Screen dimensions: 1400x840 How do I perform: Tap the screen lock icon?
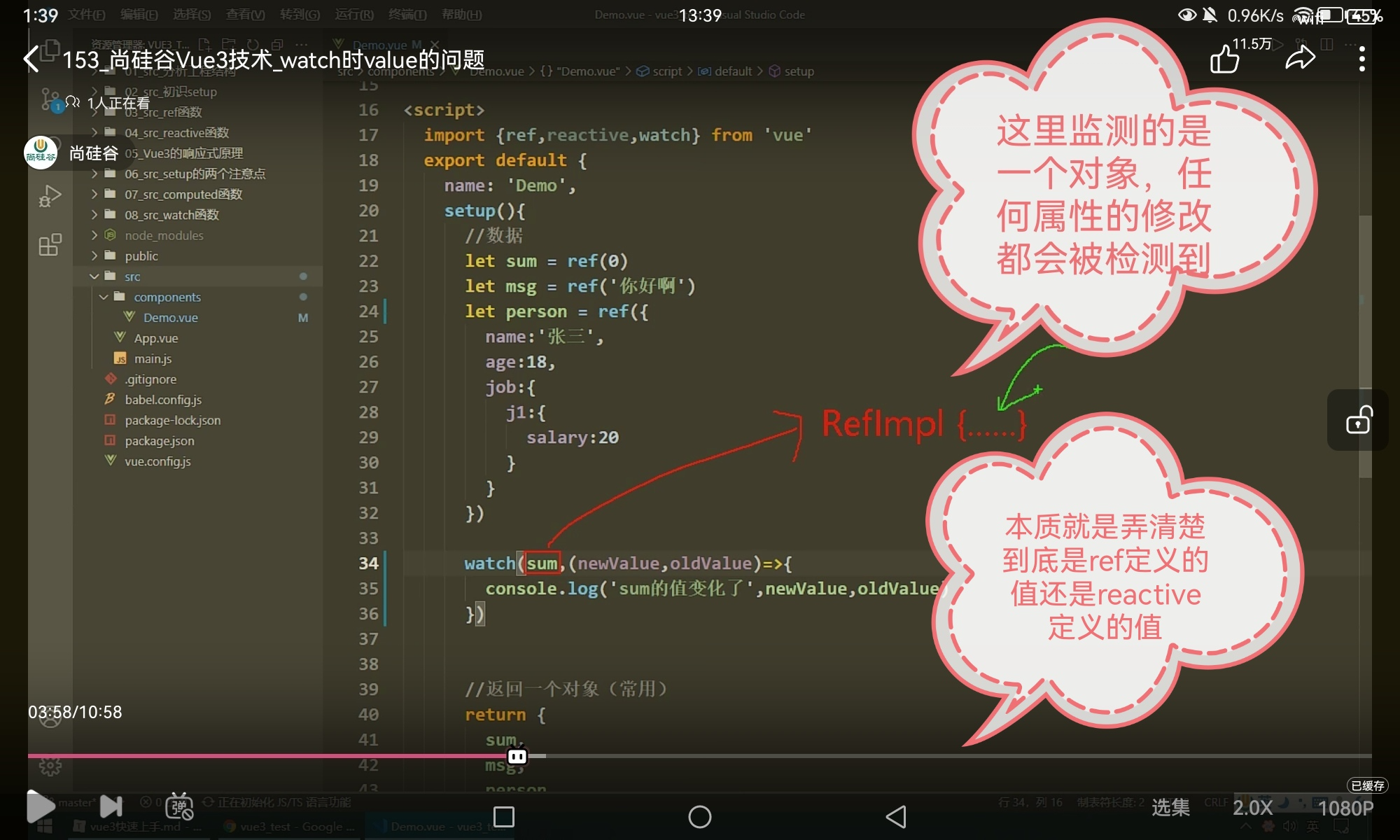[x=1358, y=421]
